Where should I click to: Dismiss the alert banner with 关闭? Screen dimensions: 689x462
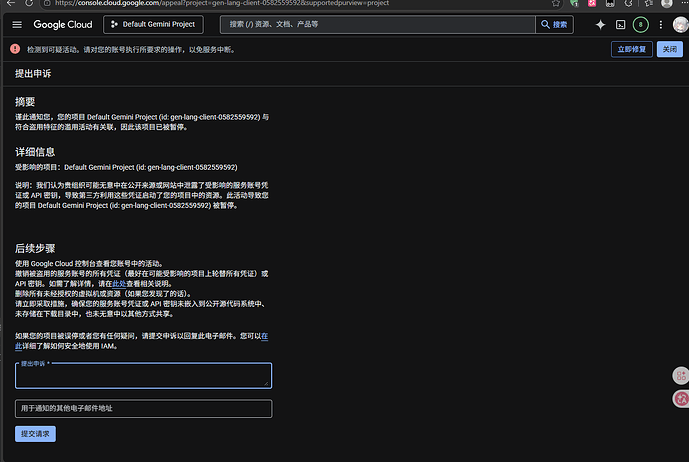[670, 49]
